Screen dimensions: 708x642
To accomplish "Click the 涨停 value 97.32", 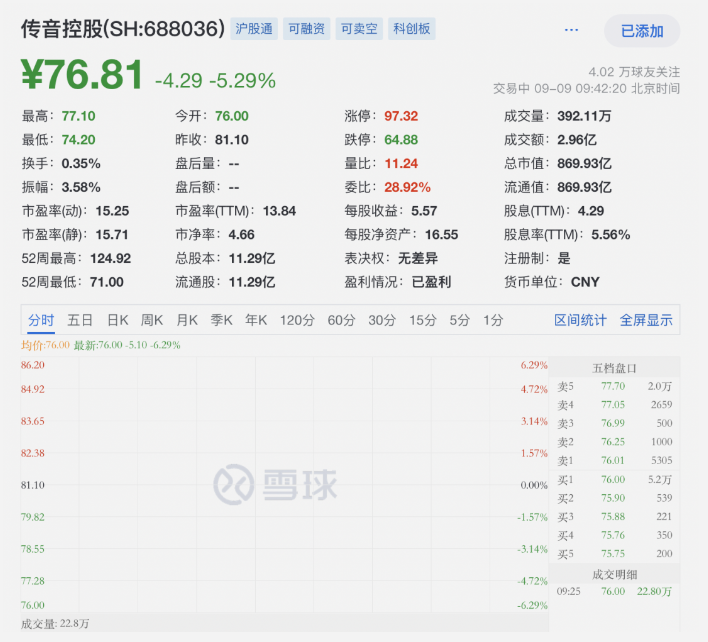I will (401, 116).
